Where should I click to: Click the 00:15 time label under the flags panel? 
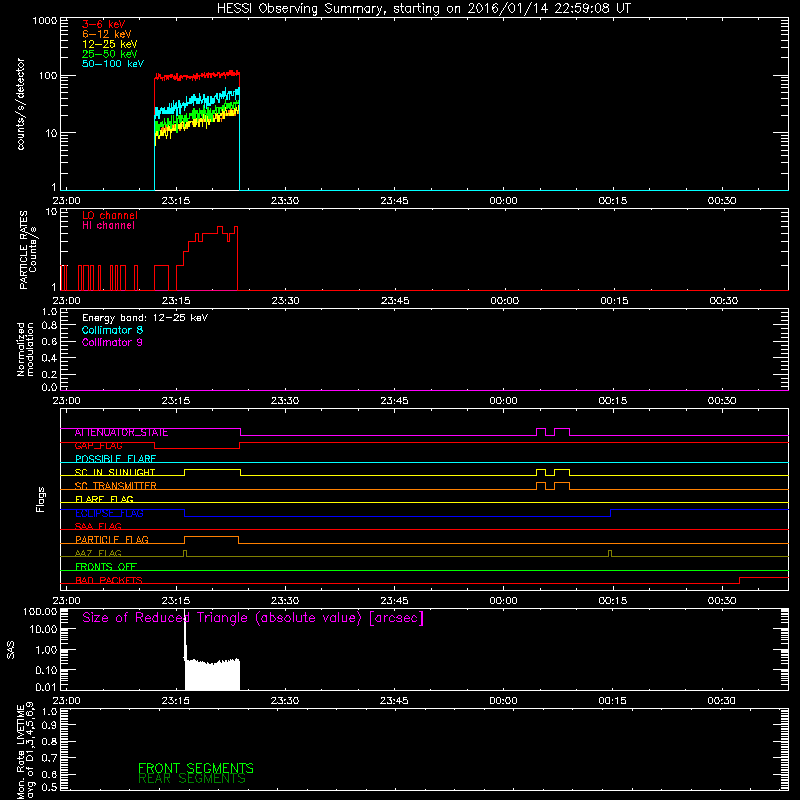(x=612, y=601)
